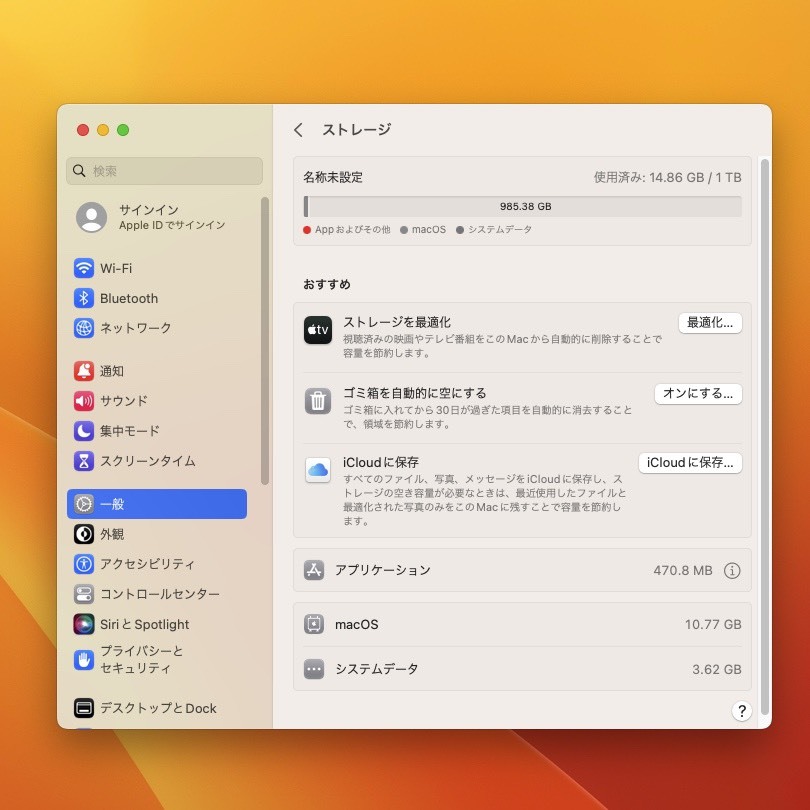Go back using the chevron beside ストレージ
This screenshot has height=810, width=810.
pyautogui.click(x=298, y=130)
